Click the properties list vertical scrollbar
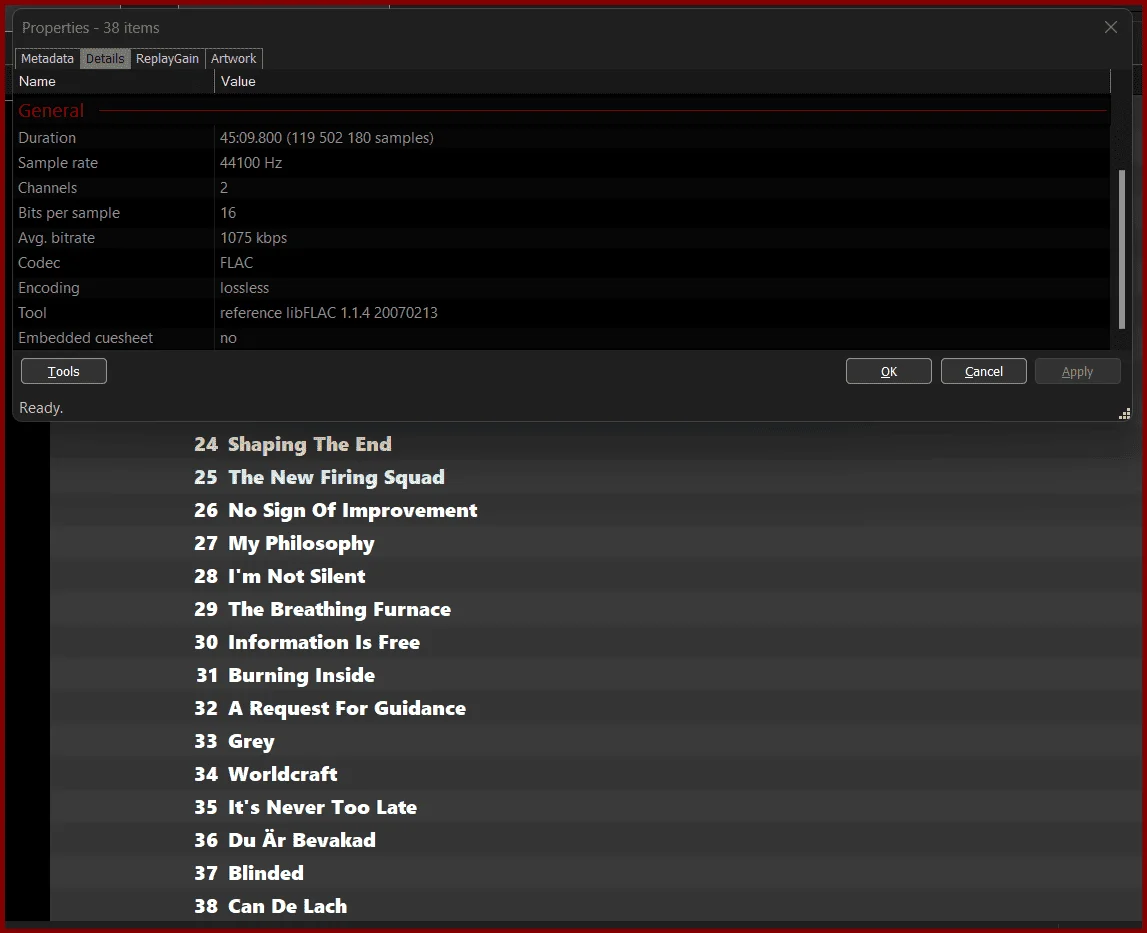 pos(1121,249)
